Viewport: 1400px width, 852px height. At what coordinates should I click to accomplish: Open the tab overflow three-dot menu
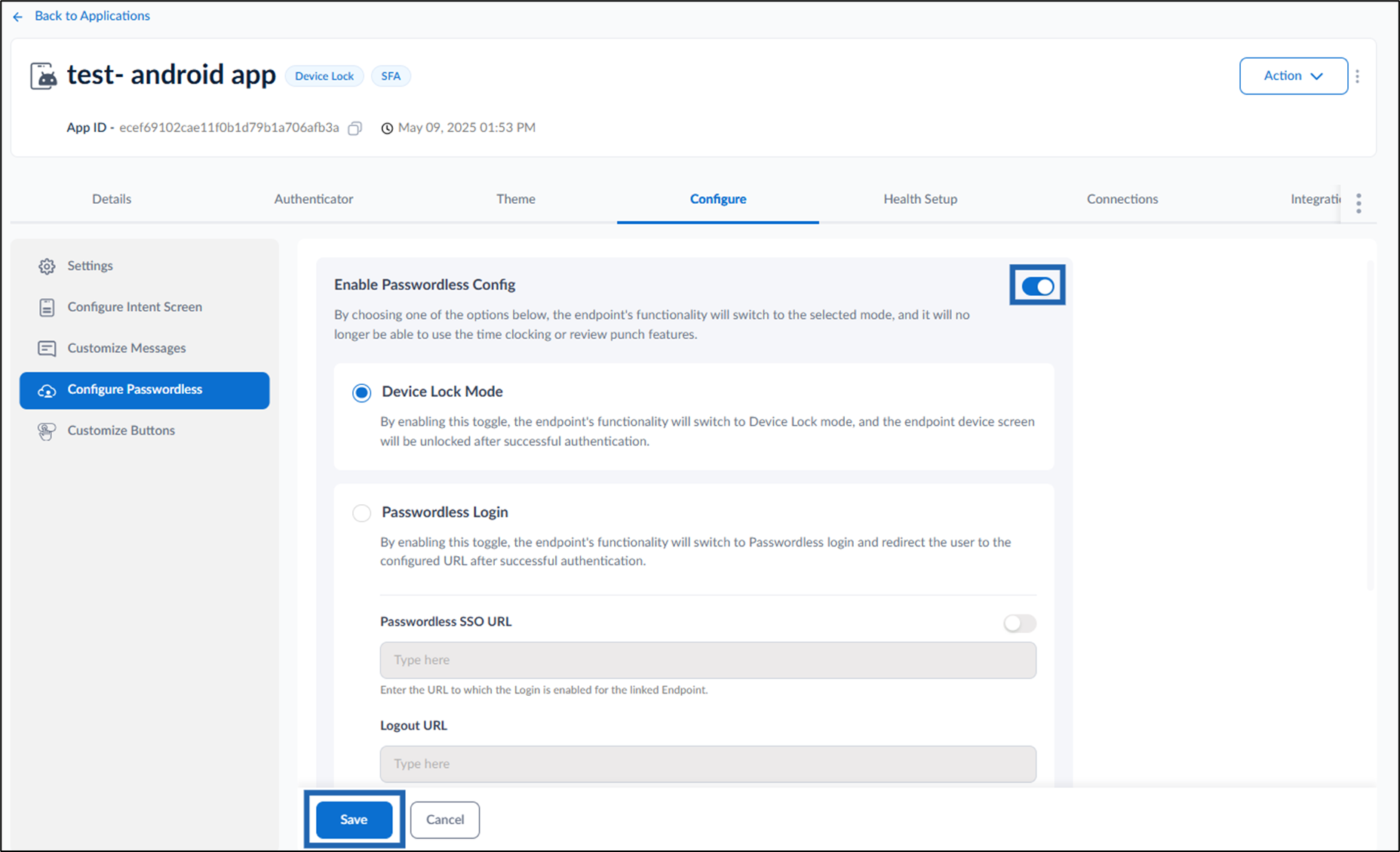[1359, 203]
